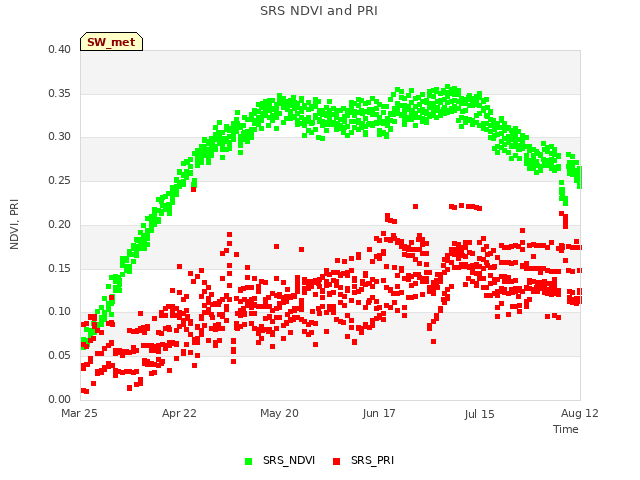This screenshot has height=480, width=640.
Task: Click the 0.20 y-axis tick label
Action: point(60,224)
